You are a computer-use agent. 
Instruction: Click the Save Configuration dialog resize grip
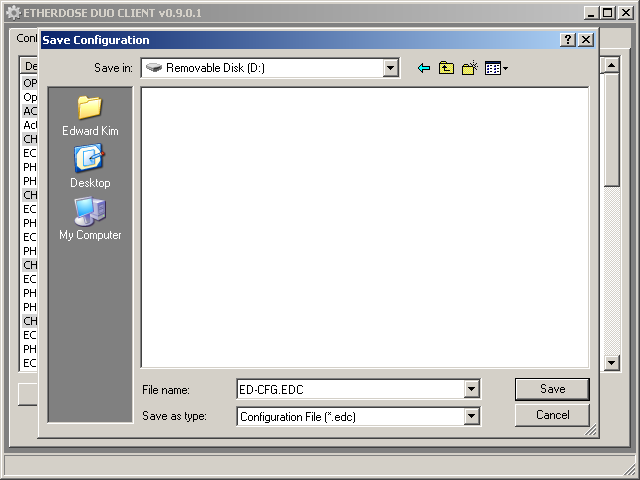pyautogui.click(x=591, y=430)
